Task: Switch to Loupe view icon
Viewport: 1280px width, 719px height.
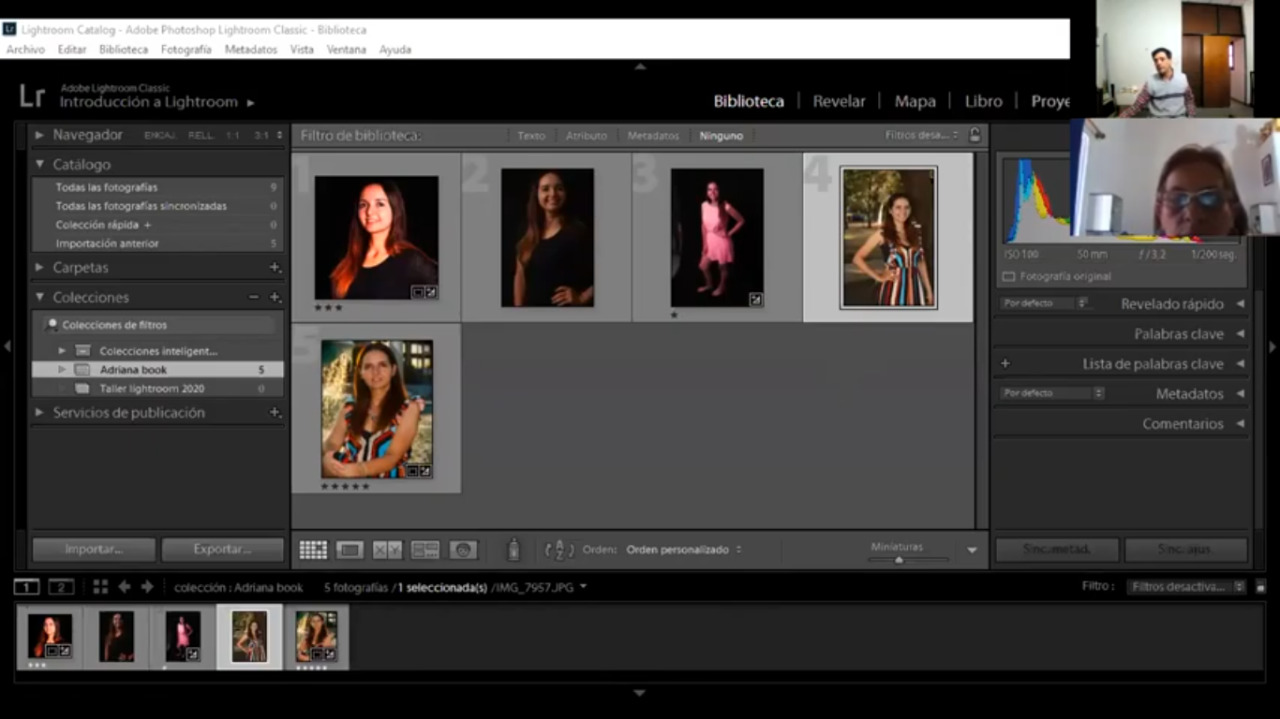Action: tap(349, 549)
